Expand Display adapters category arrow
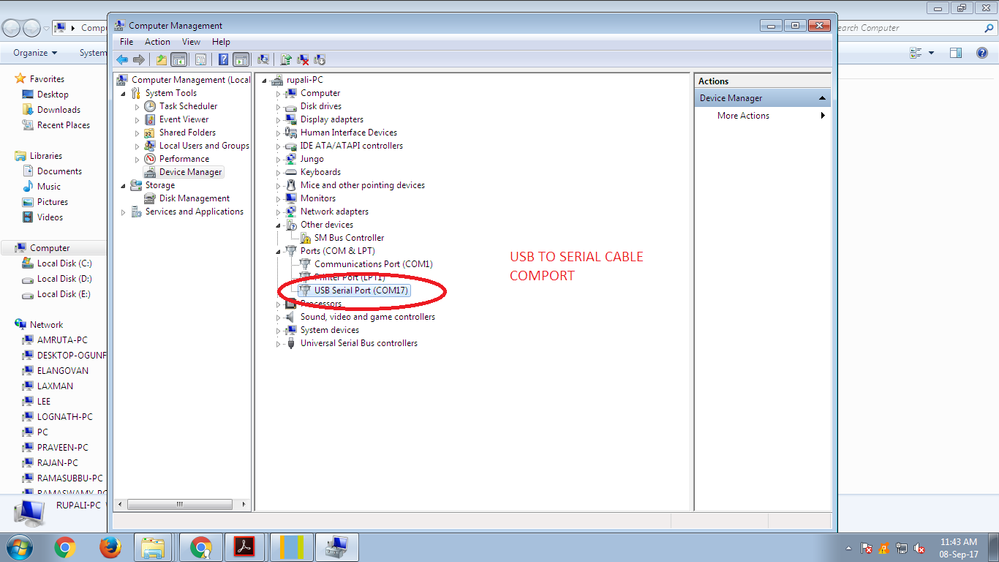 point(278,120)
